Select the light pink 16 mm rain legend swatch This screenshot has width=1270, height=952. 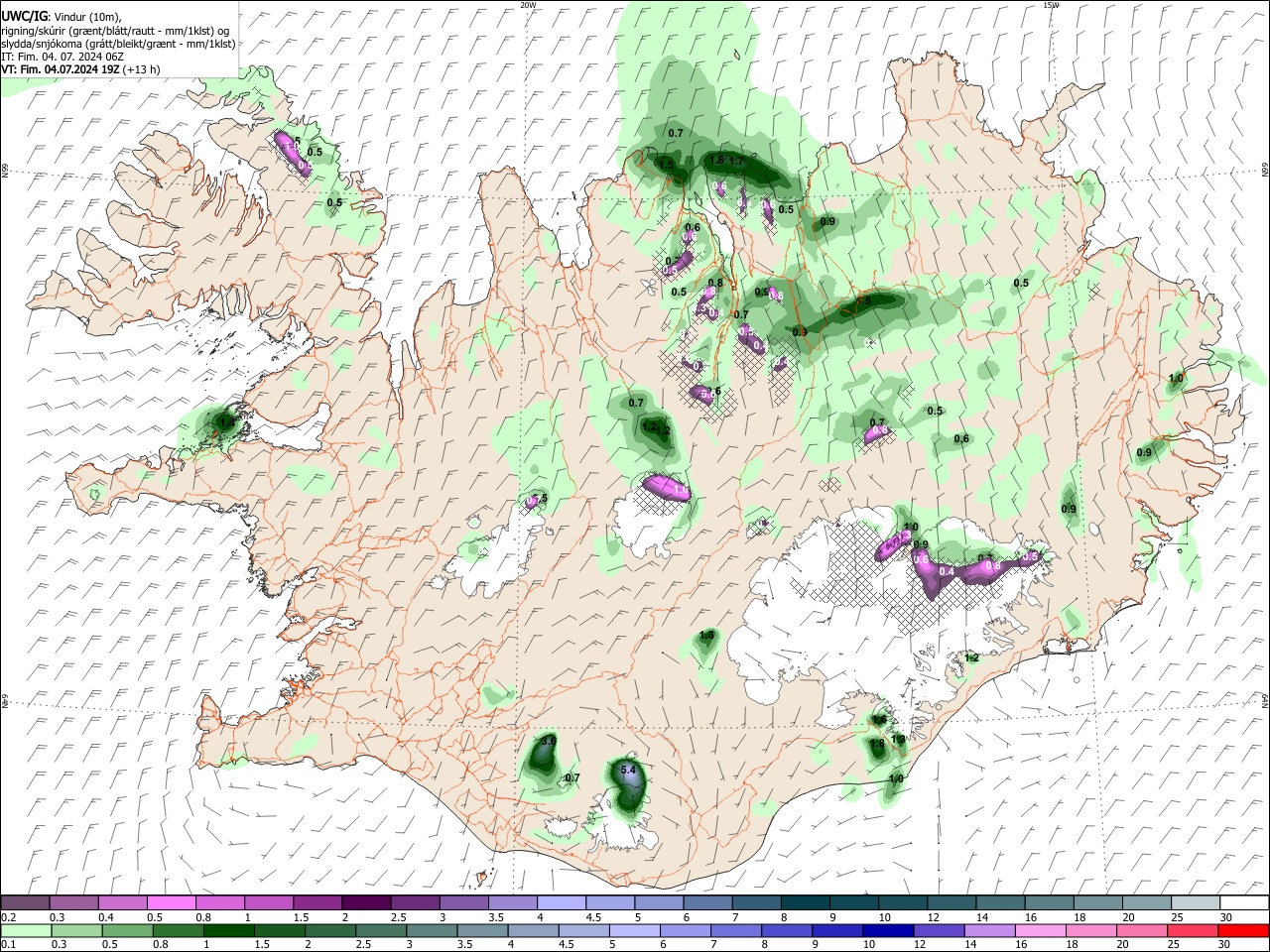(1040, 930)
